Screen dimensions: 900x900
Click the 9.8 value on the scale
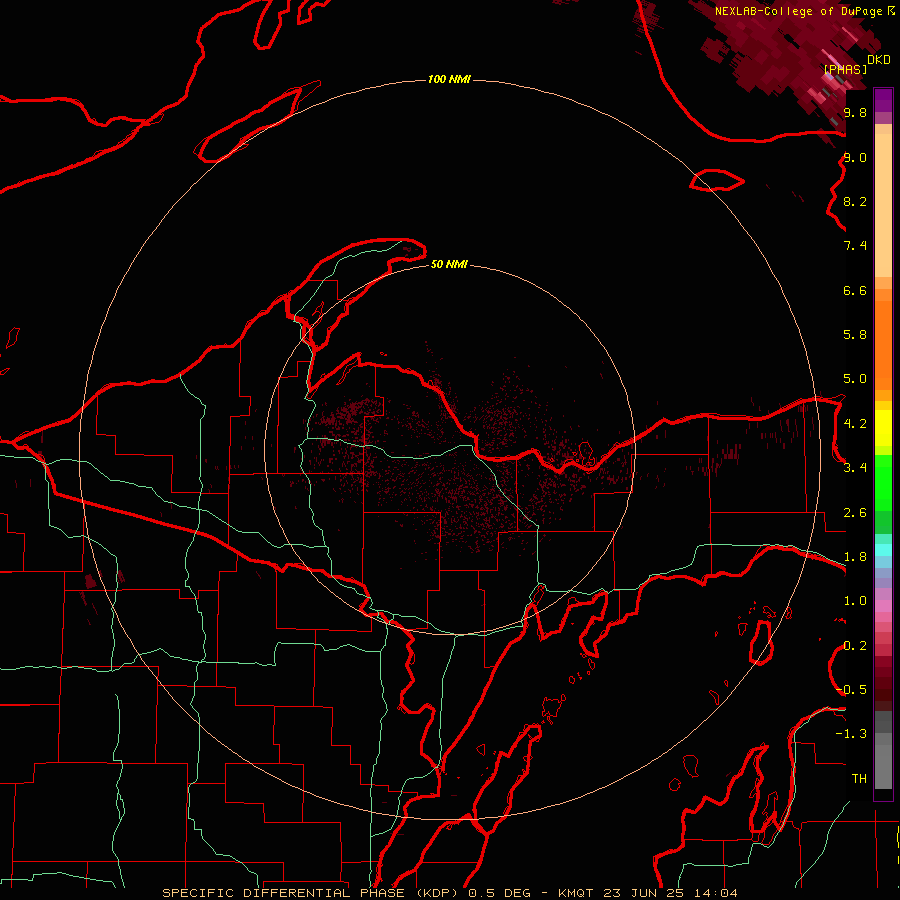855,113
